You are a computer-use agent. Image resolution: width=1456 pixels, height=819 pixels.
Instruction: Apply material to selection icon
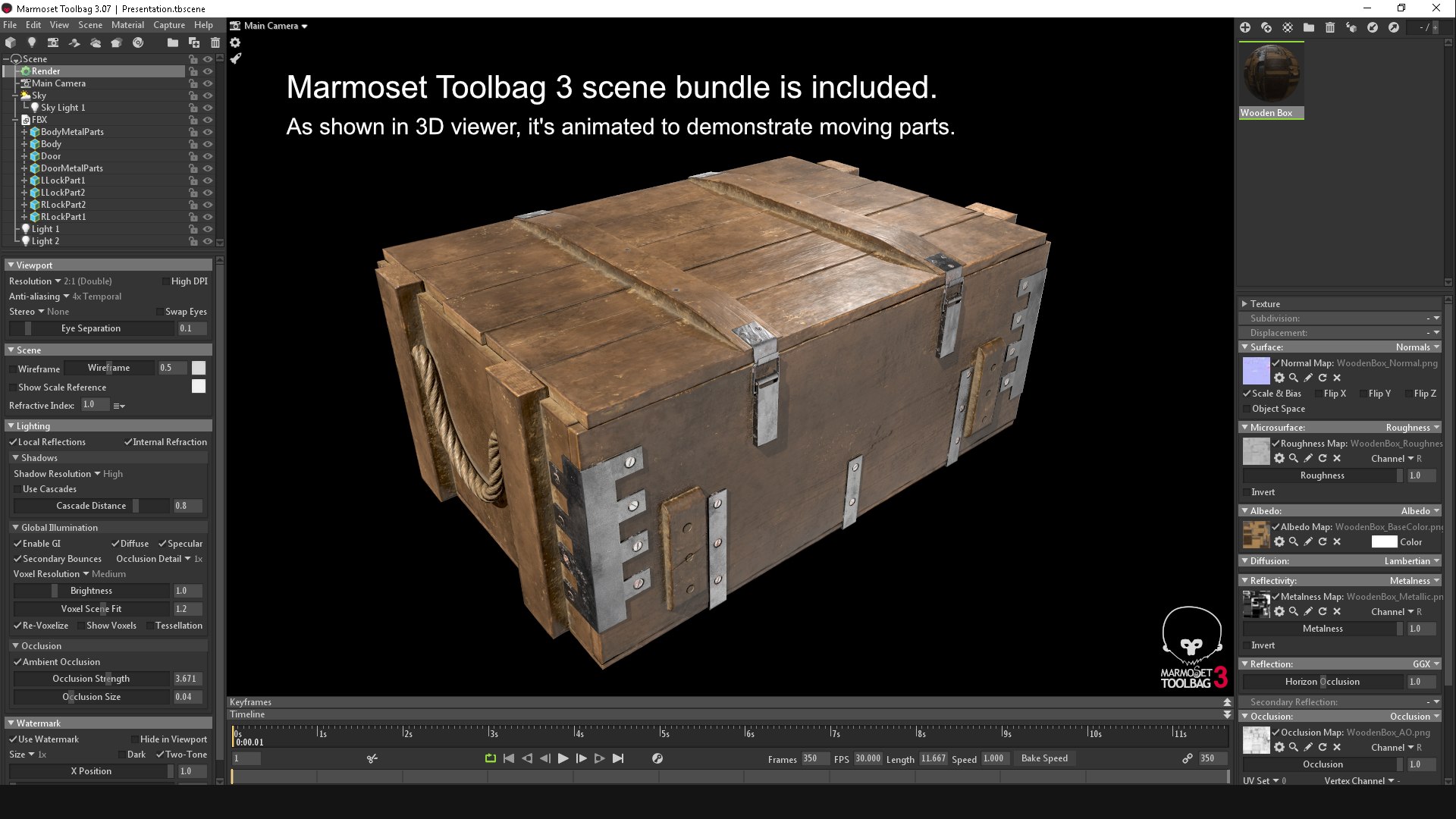[x=1351, y=27]
